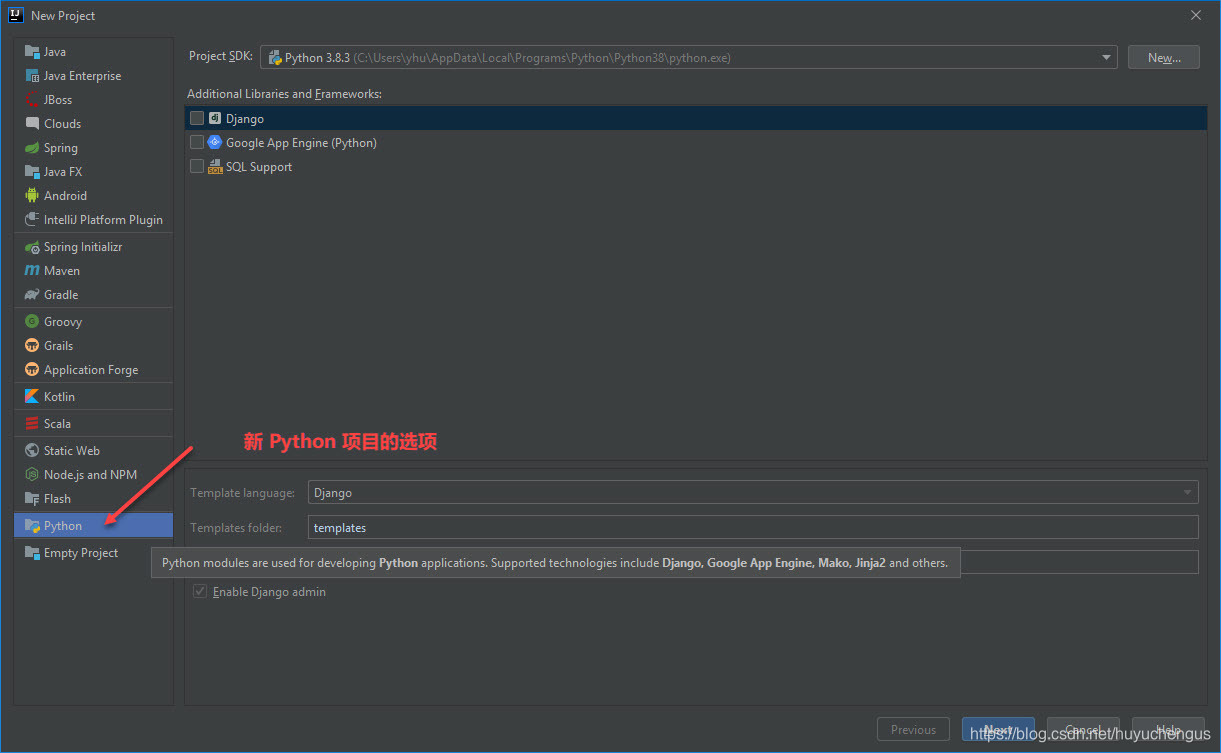
Task: Click the Node.js and NPM icon
Action: click(x=32, y=475)
